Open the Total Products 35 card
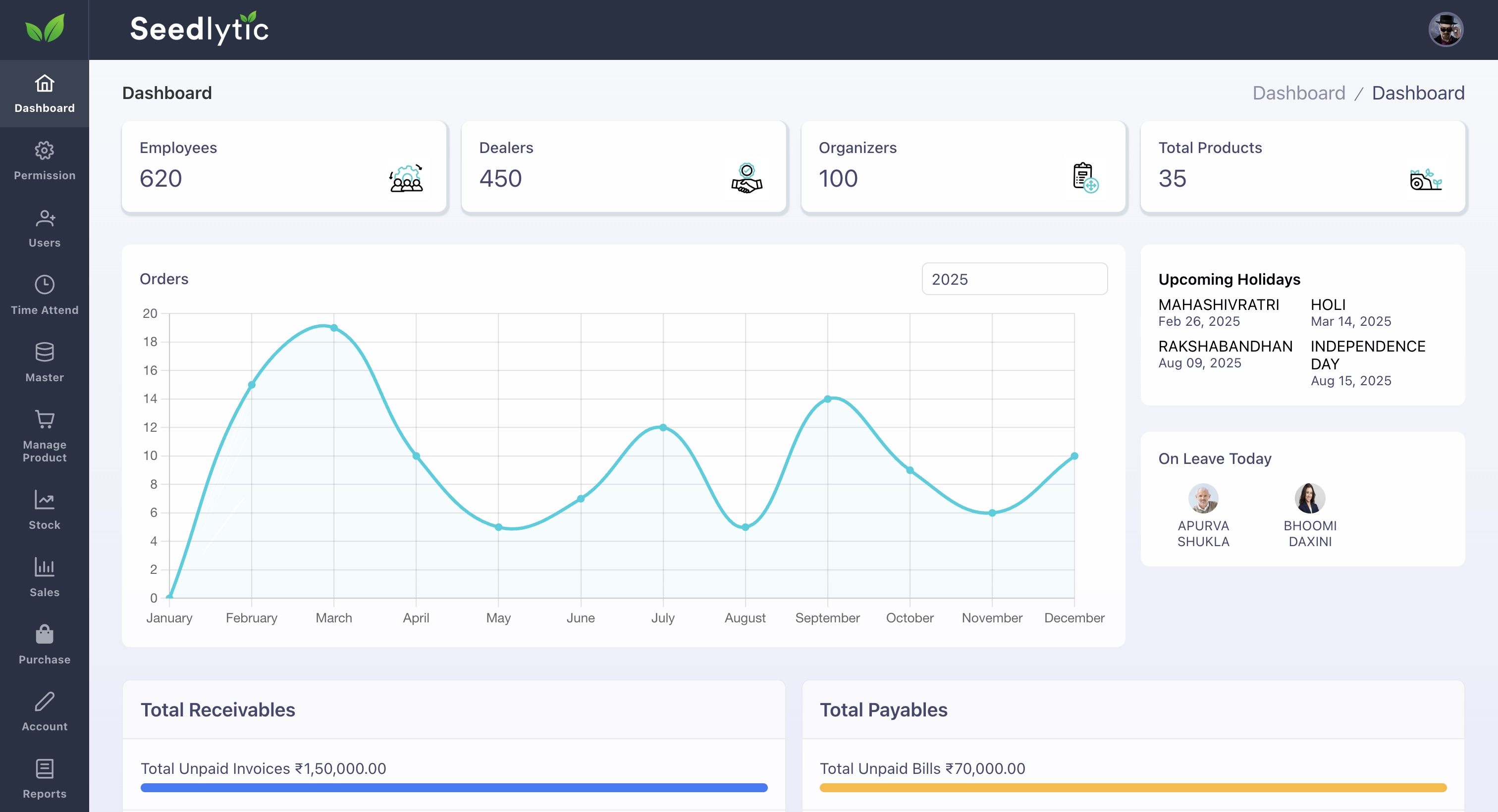The width and height of the screenshot is (1498, 812). click(1303, 167)
